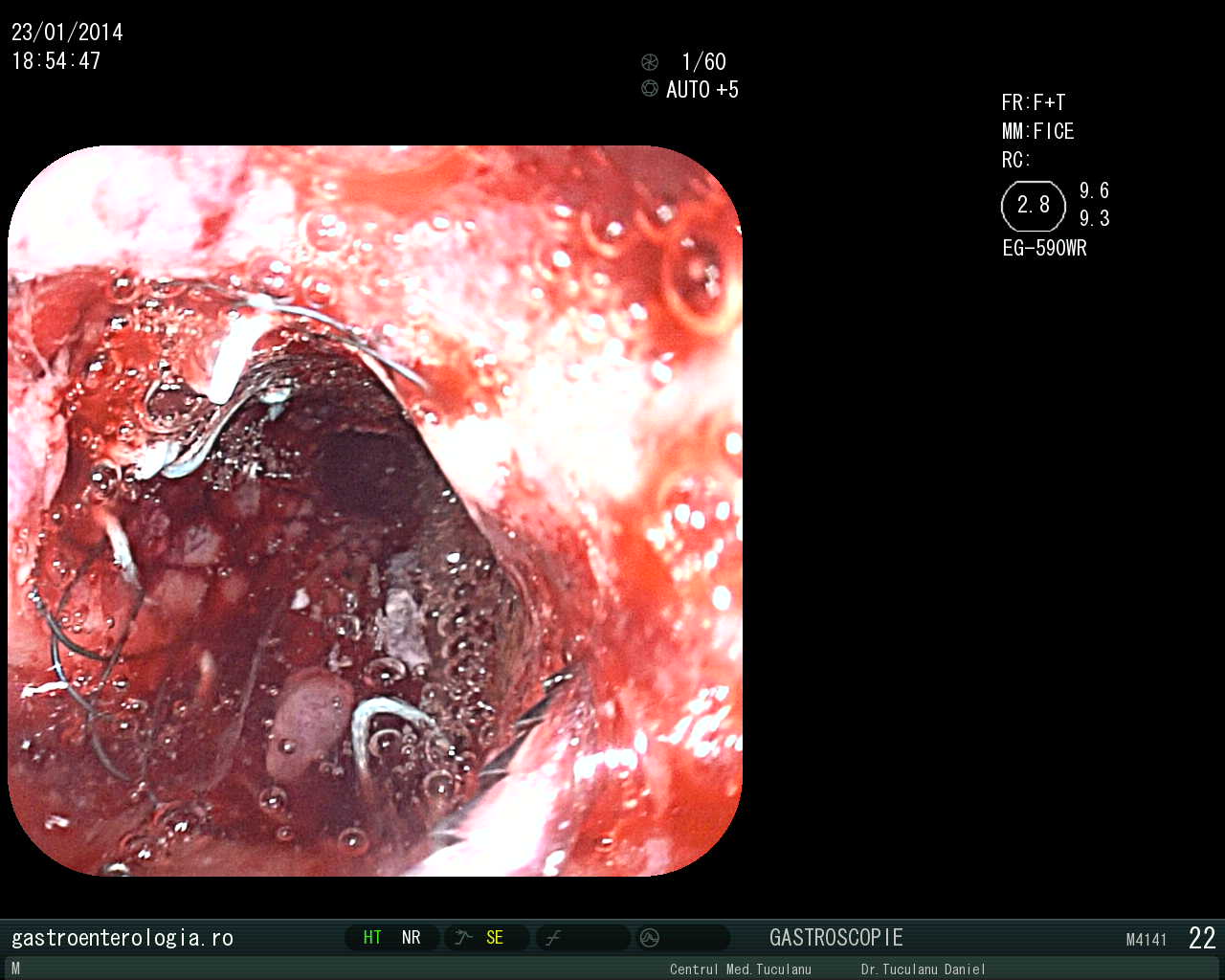Click the AUTO +5 brightness value
The image size is (1225, 980).
point(702,90)
